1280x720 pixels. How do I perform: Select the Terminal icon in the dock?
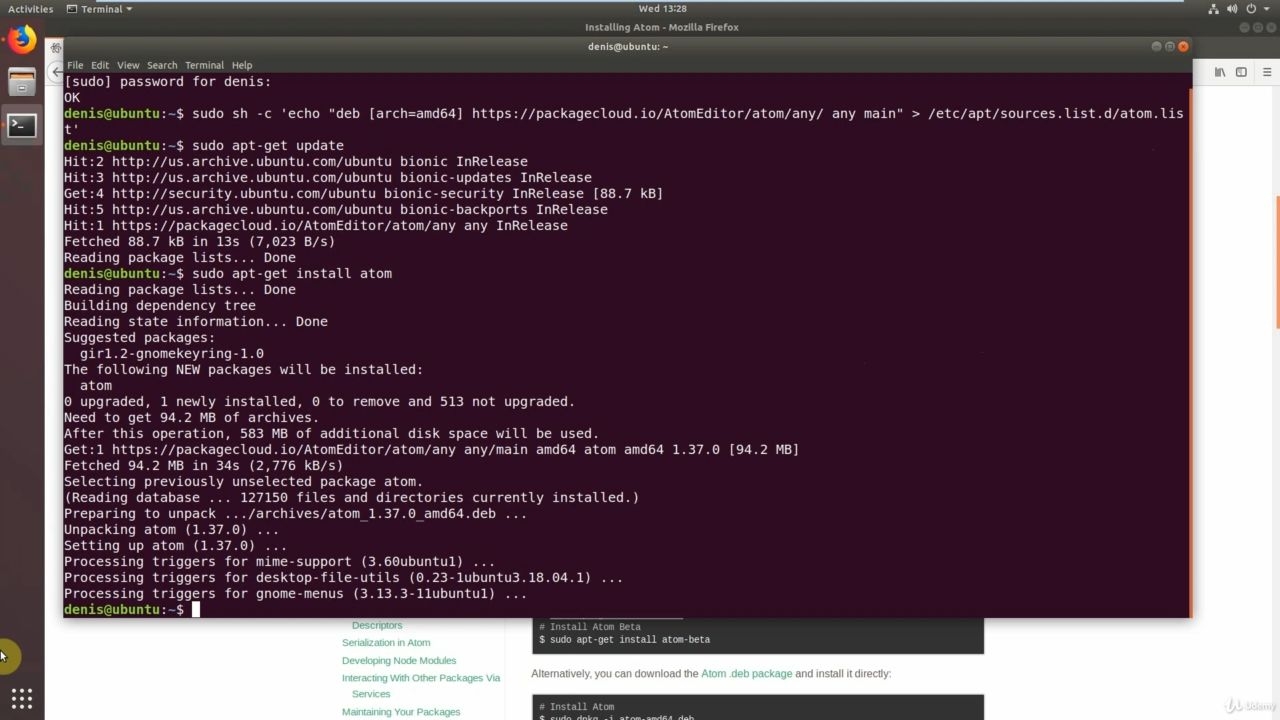(x=22, y=125)
